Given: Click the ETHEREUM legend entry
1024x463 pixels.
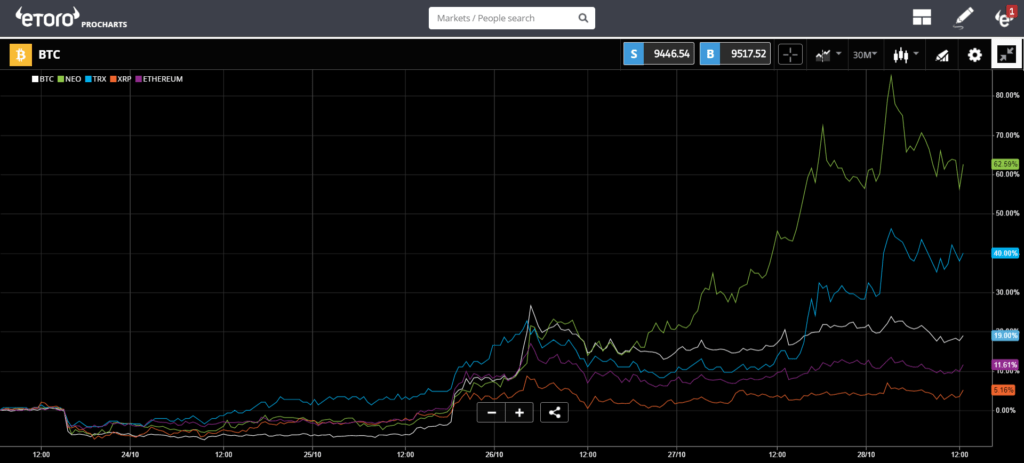Looking at the screenshot, I should tap(159, 79).
